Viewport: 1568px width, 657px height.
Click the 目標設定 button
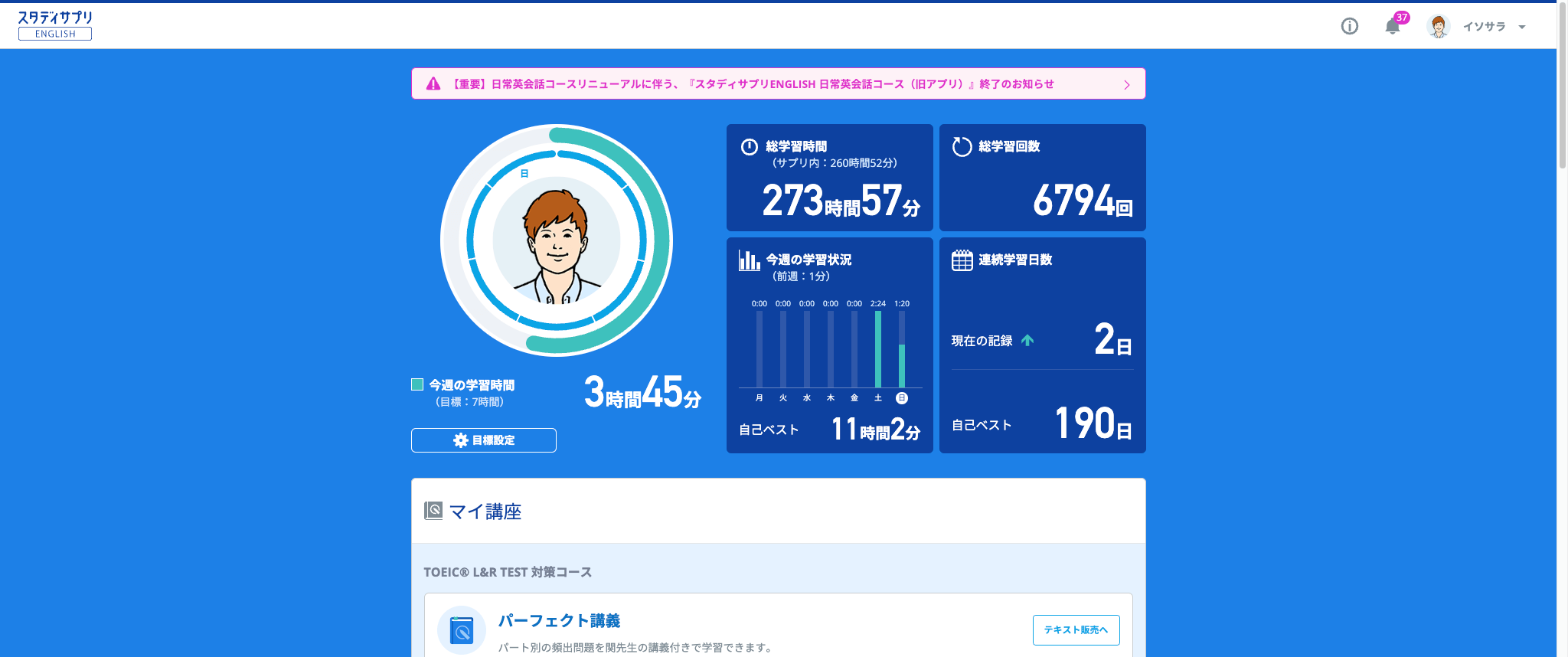(483, 440)
